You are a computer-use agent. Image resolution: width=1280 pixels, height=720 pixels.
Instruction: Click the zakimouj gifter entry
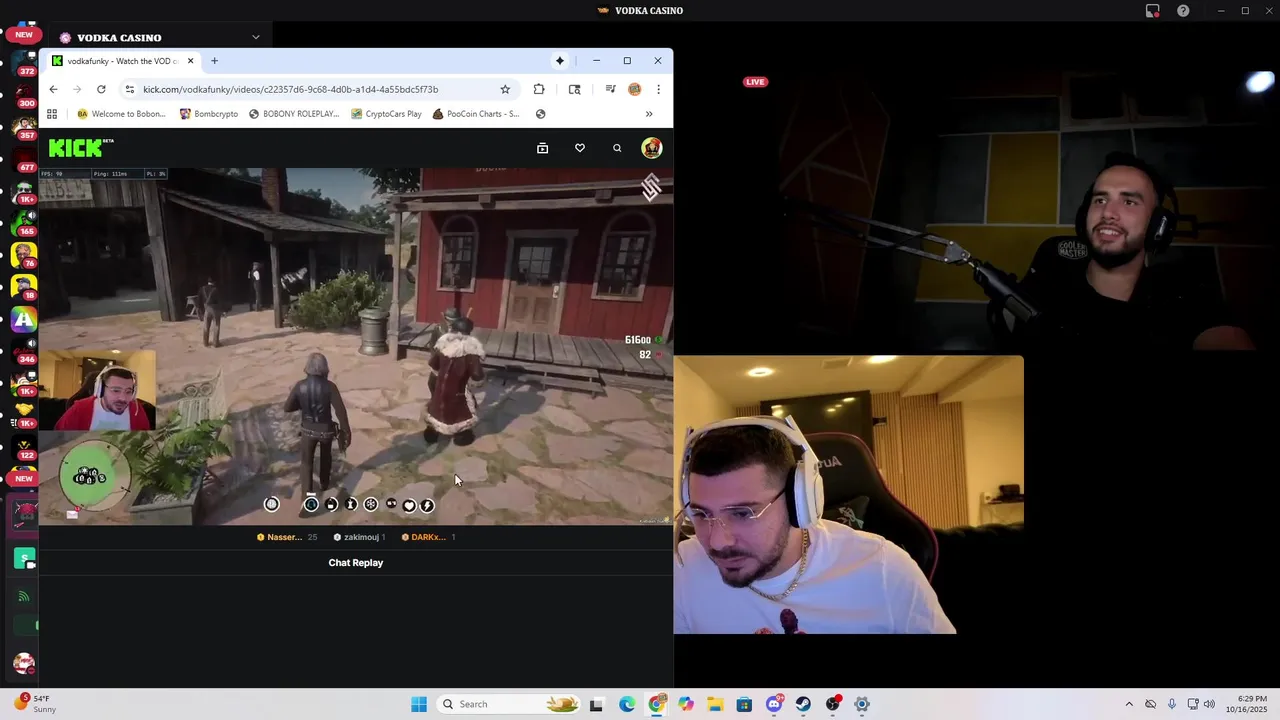tap(359, 537)
